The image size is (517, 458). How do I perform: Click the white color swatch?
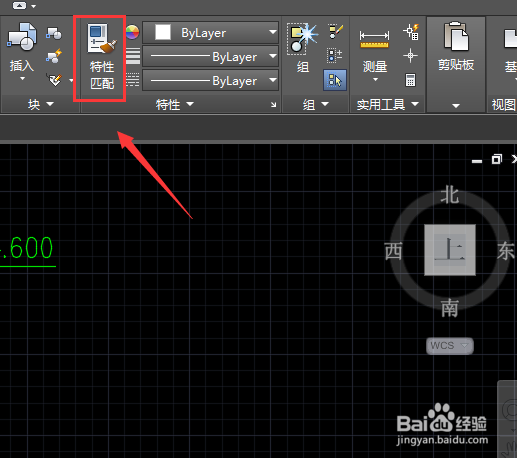163,33
